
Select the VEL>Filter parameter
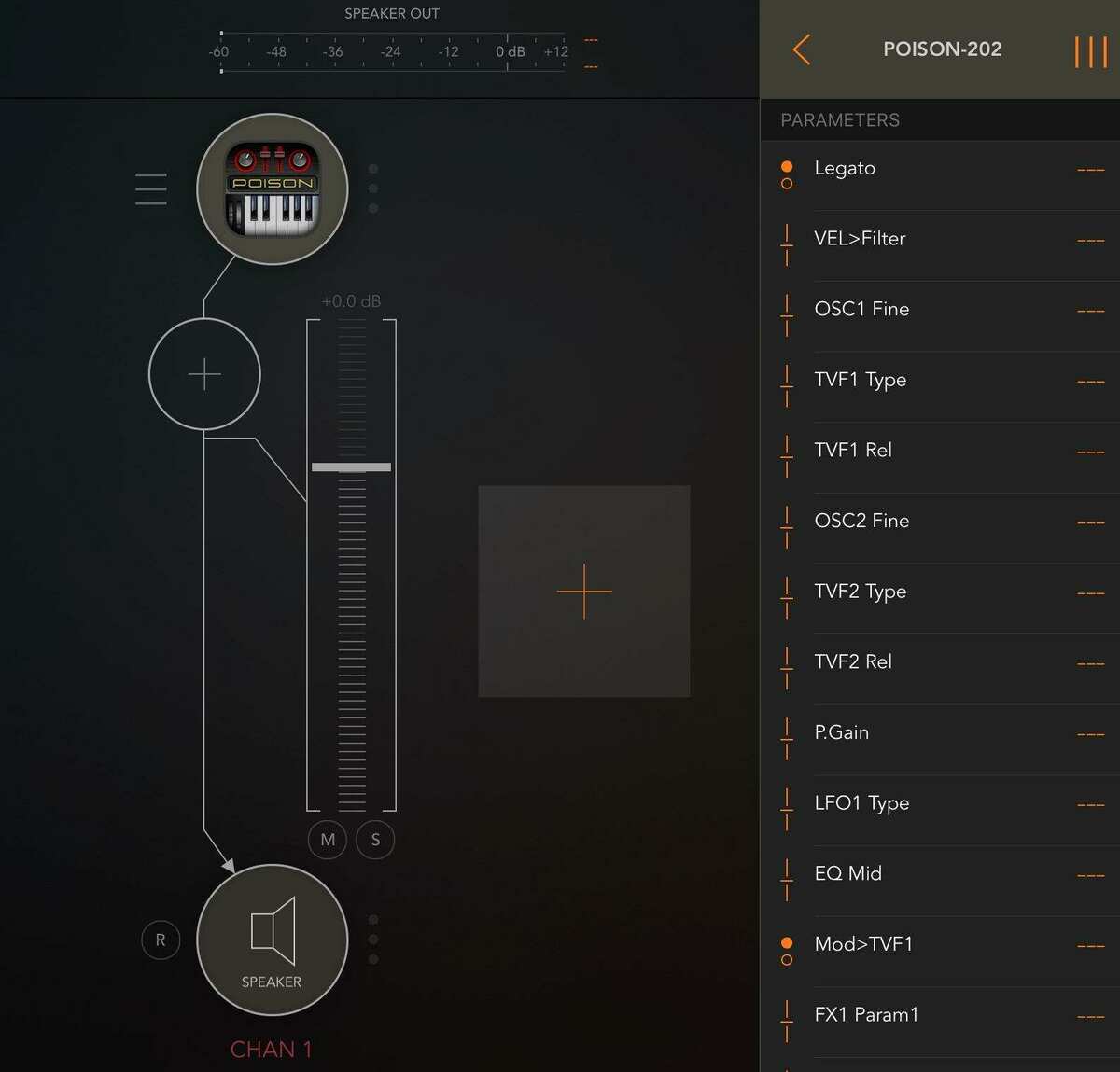[940, 245]
